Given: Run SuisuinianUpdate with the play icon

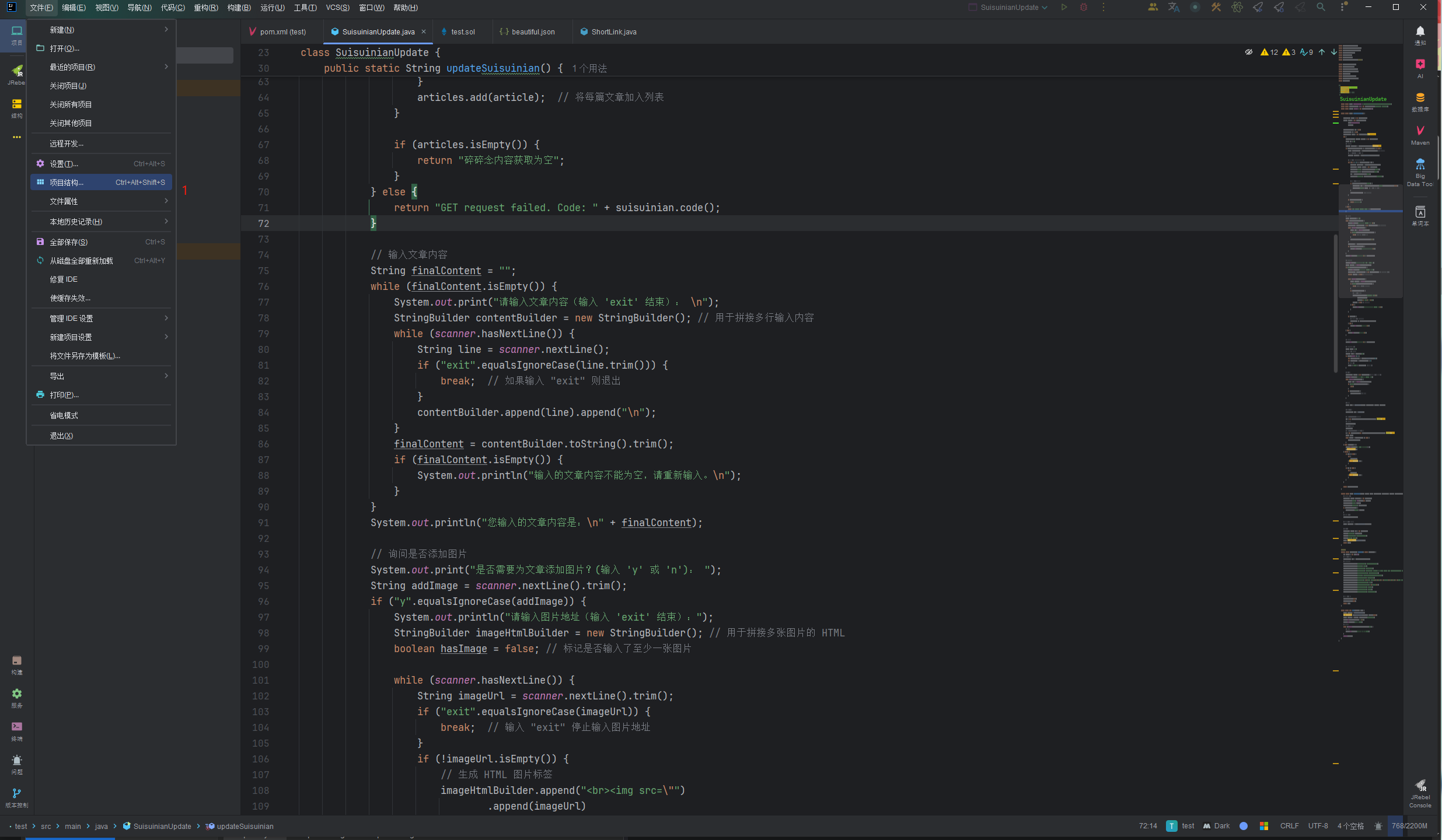Looking at the screenshot, I should click(x=1064, y=8).
